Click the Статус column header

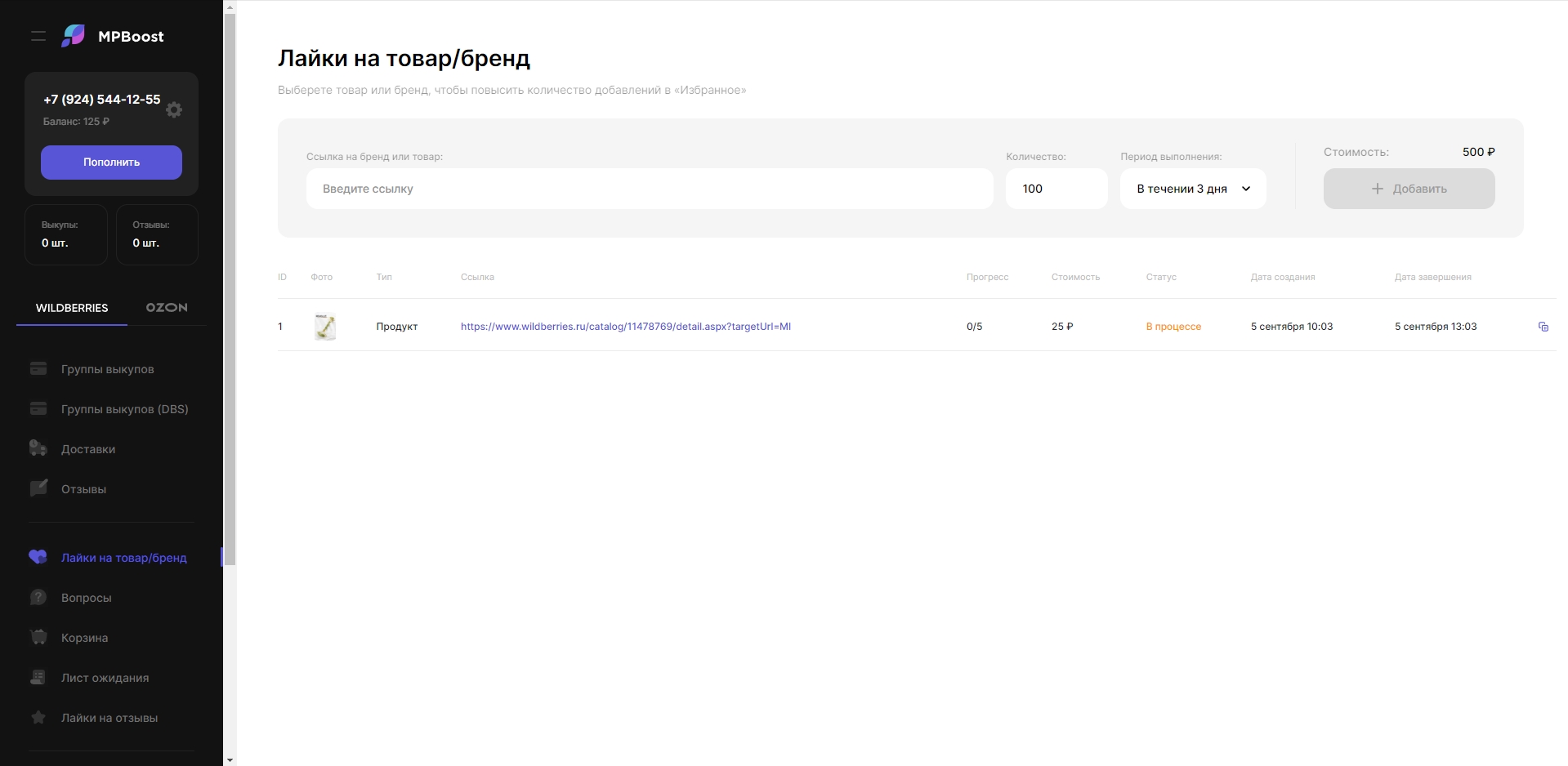point(1161,277)
